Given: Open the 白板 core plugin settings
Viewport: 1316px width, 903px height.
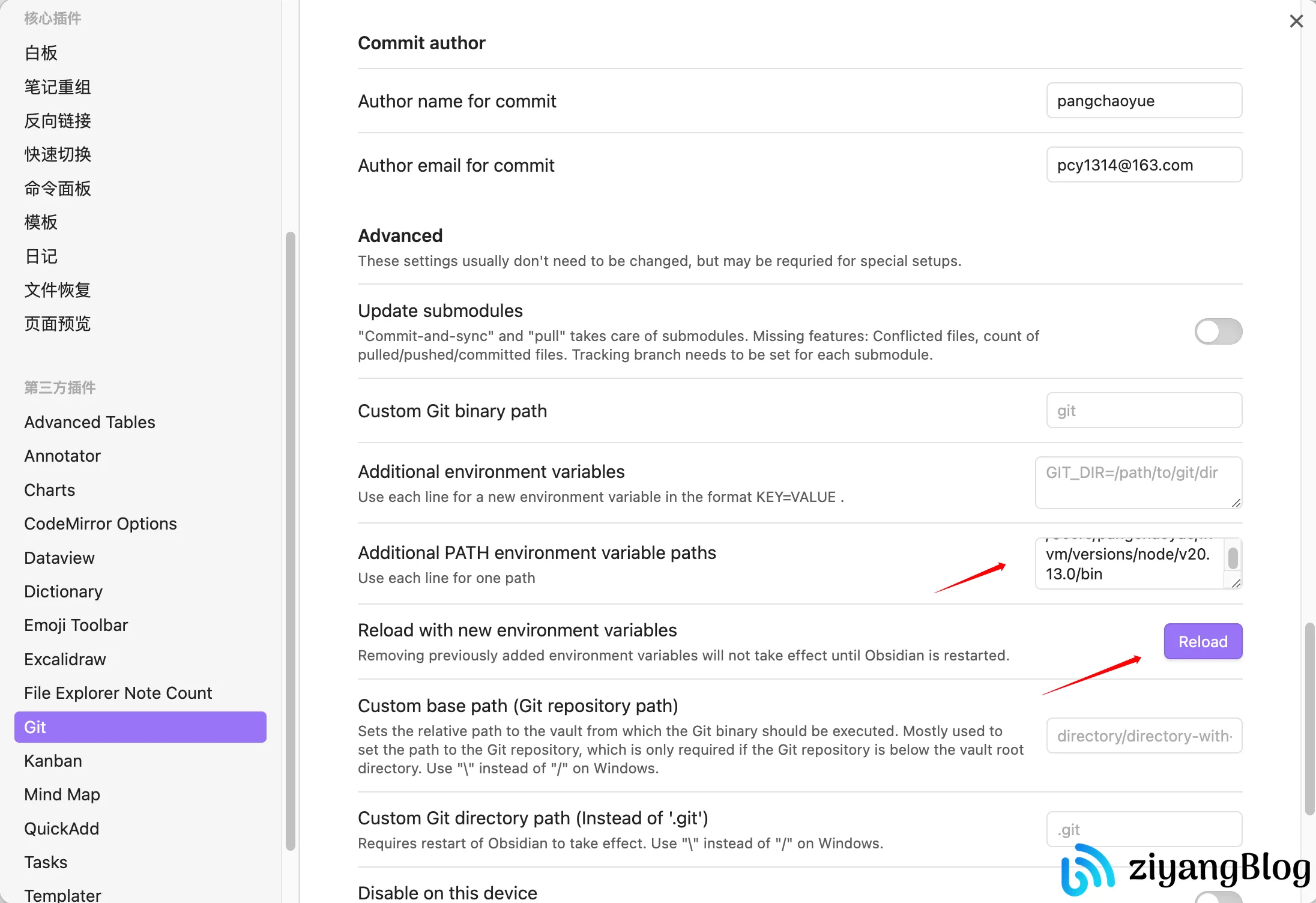Looking at the screenshot, I should [x=41, y=53].
